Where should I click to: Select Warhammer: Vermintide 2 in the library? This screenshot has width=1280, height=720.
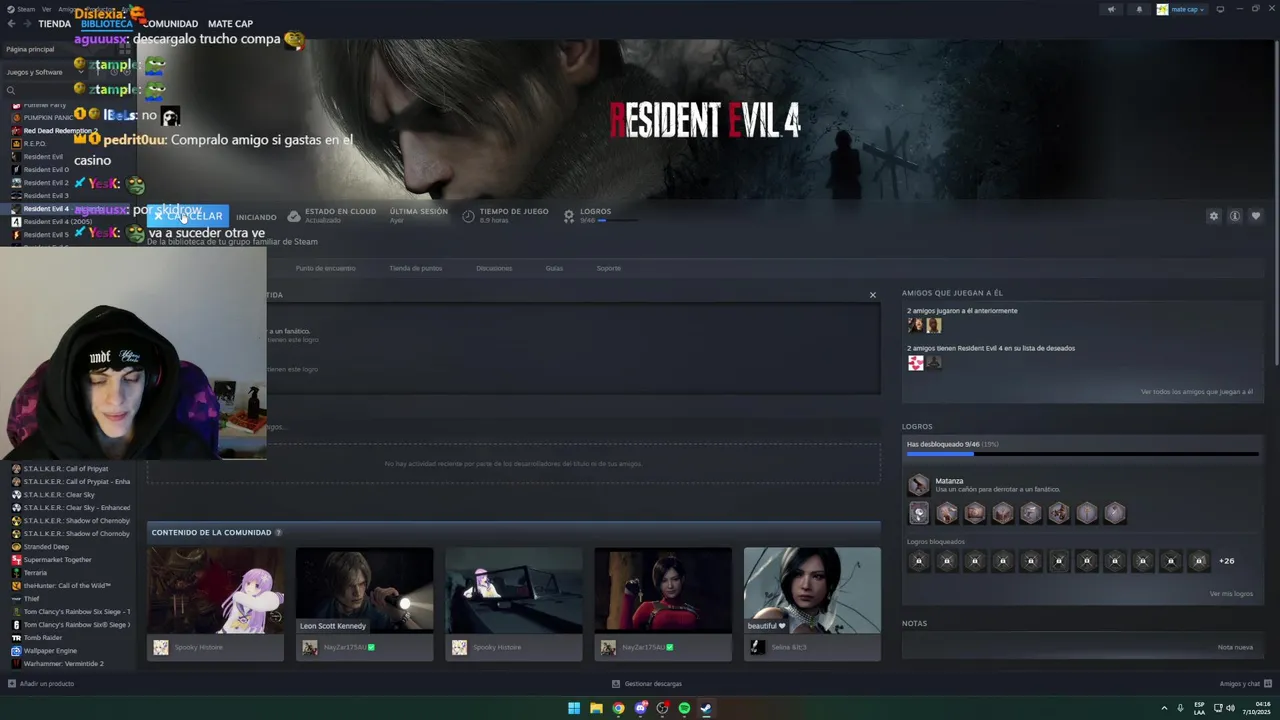point(63,664)
